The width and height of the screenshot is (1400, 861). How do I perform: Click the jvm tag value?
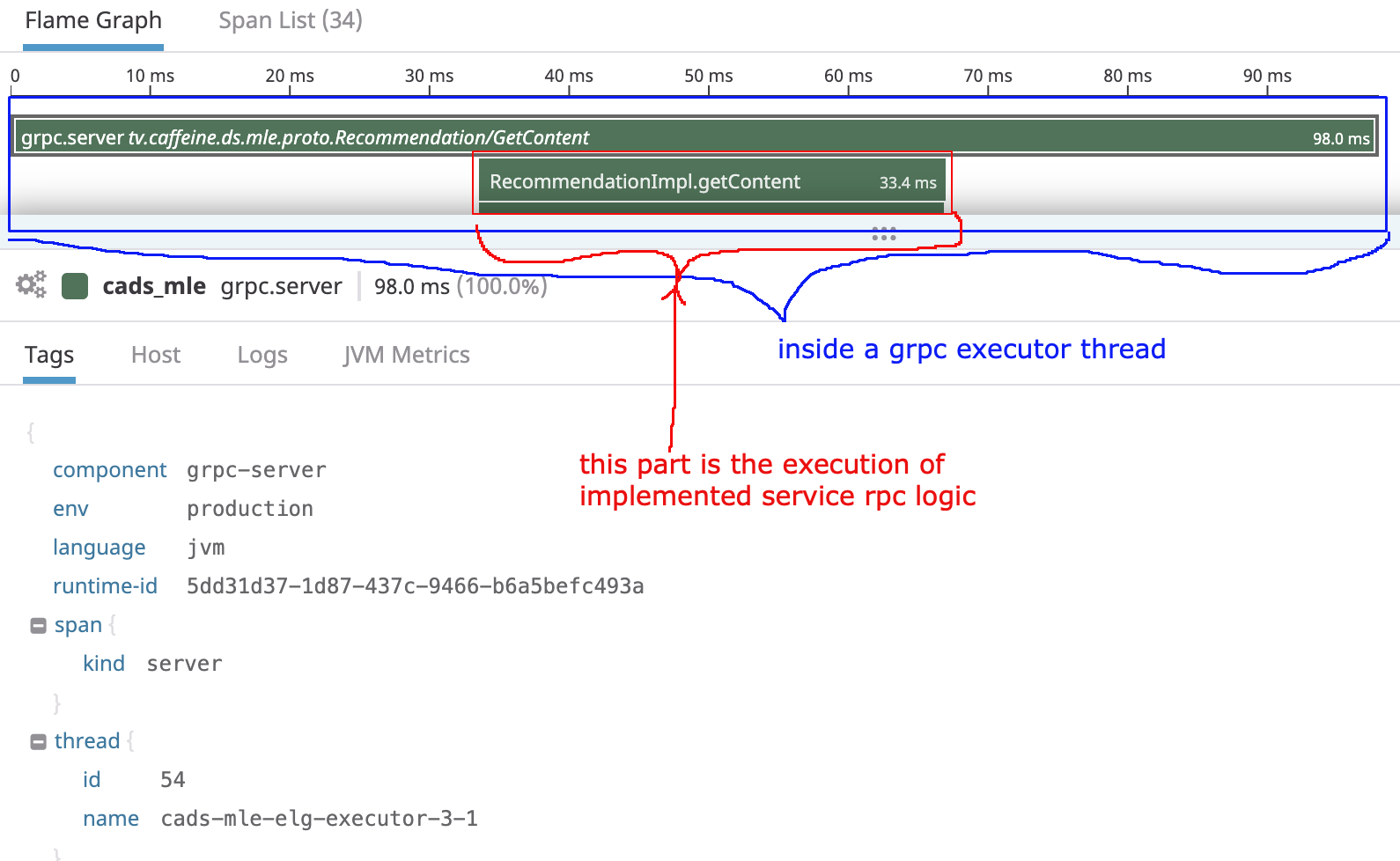pos(206,548)
